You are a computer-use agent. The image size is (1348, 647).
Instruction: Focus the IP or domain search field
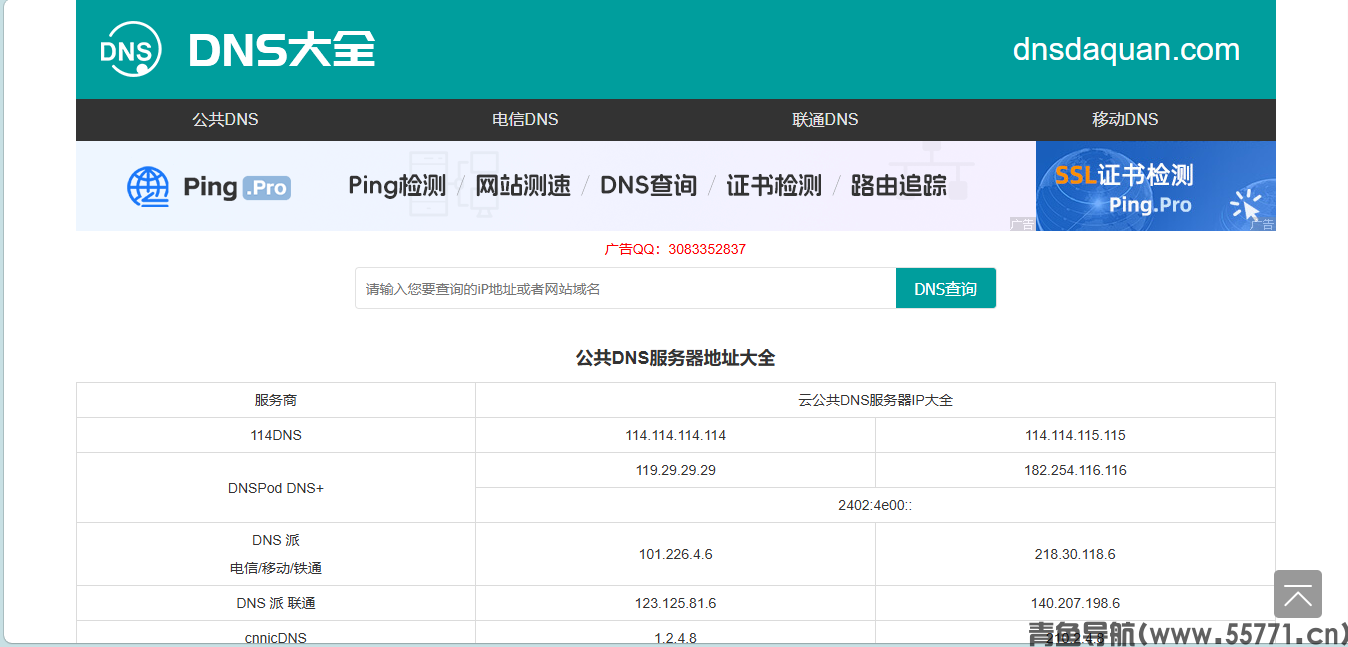(x=626, y=288)
